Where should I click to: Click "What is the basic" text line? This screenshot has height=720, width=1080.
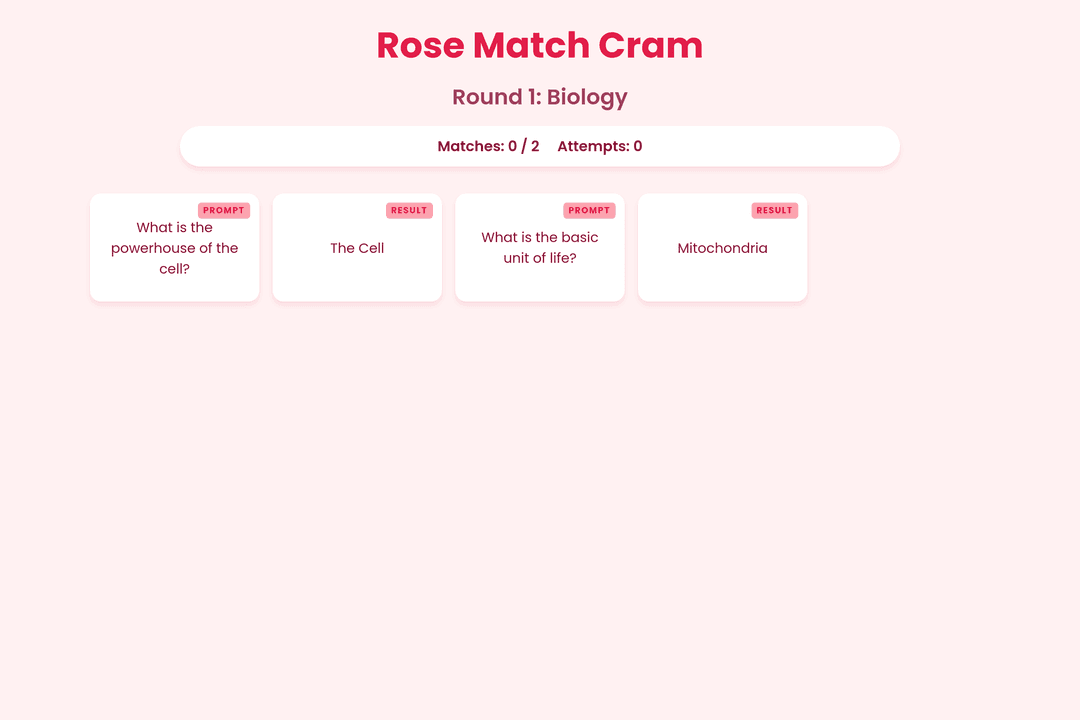tap(539, 237)
